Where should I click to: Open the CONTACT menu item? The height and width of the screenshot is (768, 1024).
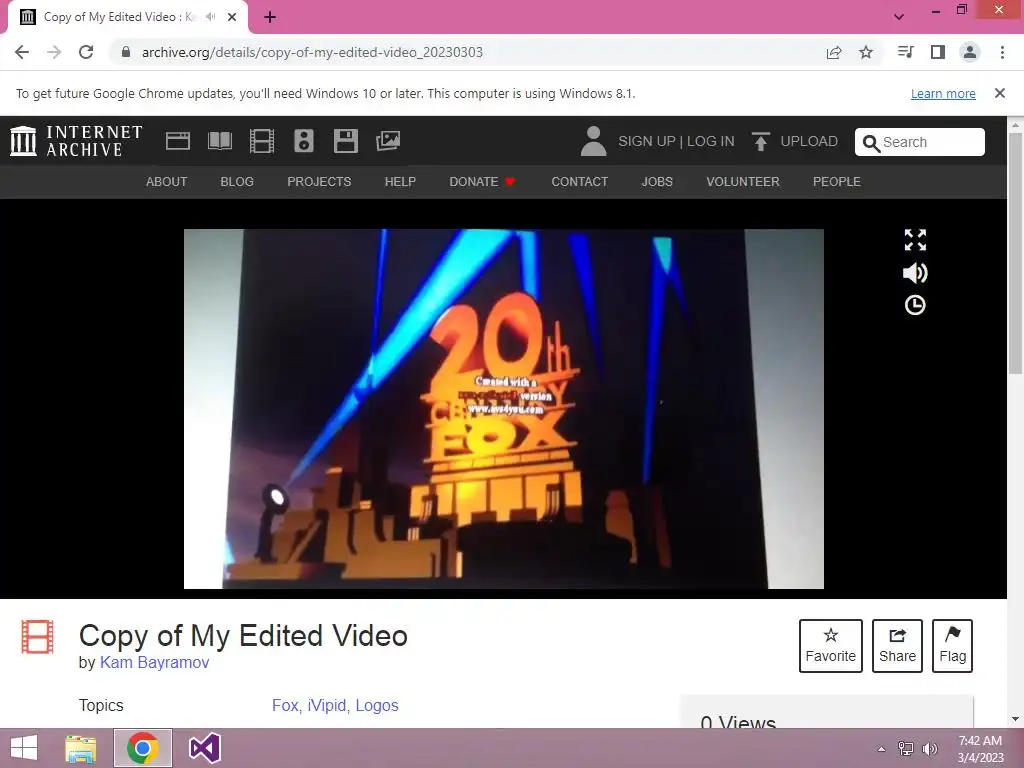580,182
